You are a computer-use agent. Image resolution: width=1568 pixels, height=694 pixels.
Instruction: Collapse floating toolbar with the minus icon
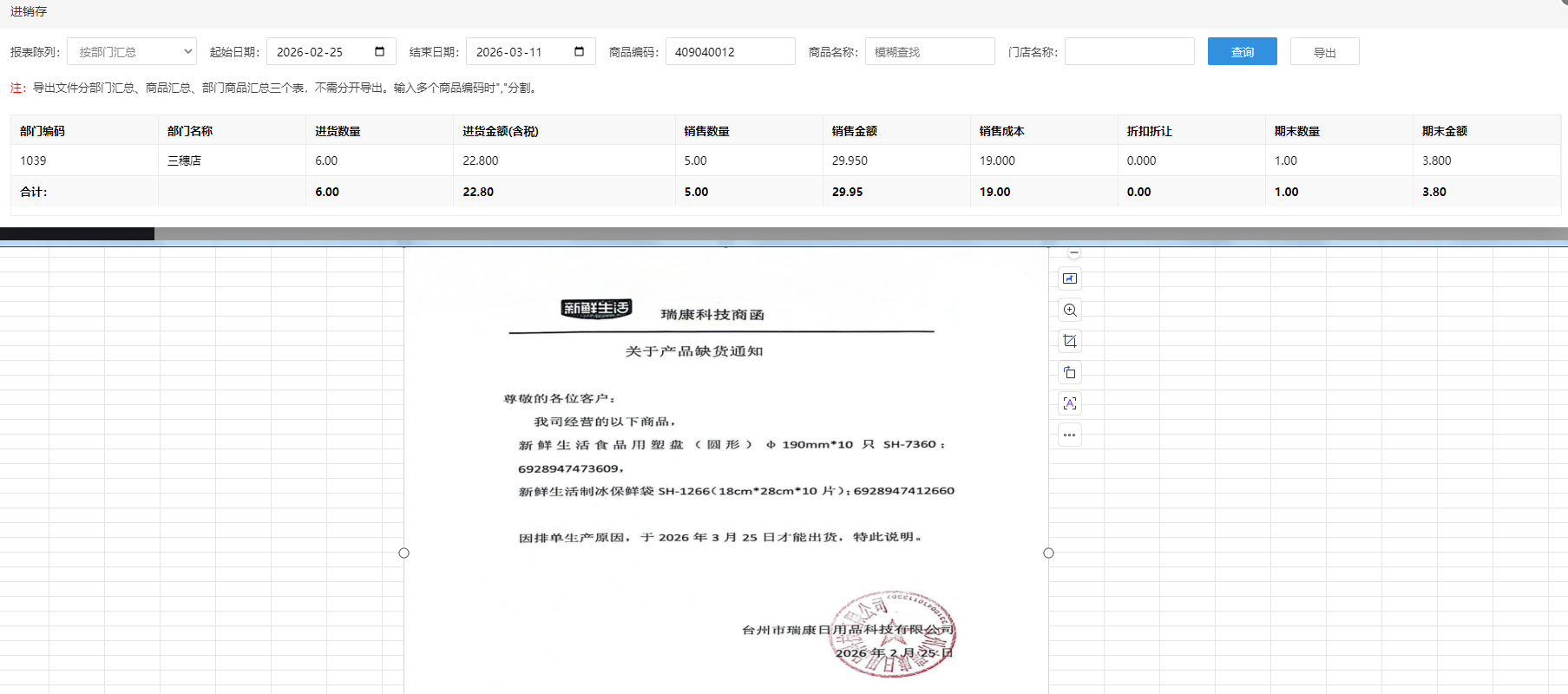[x=1073, y=253]
